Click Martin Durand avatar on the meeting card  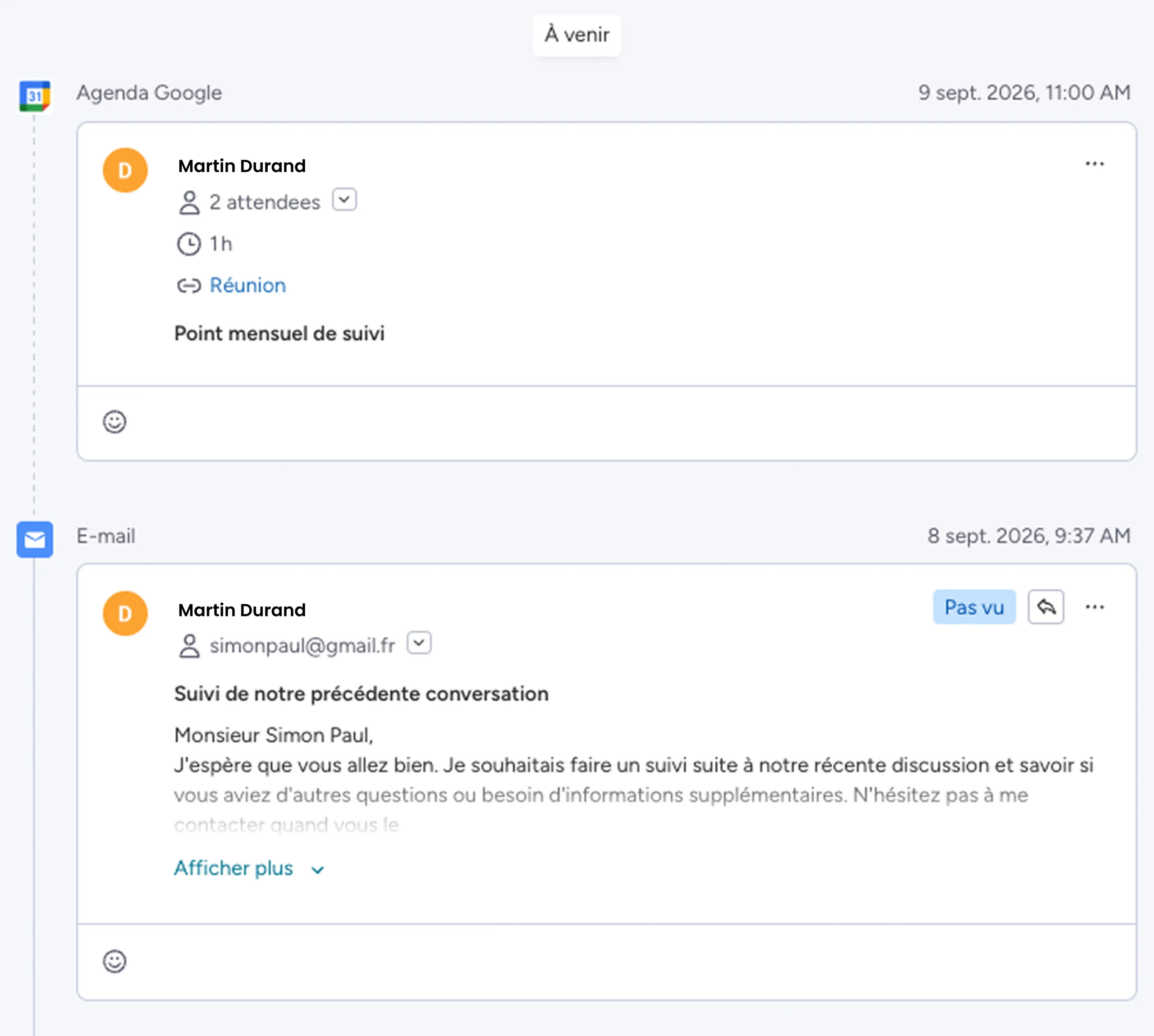[125, 170]
